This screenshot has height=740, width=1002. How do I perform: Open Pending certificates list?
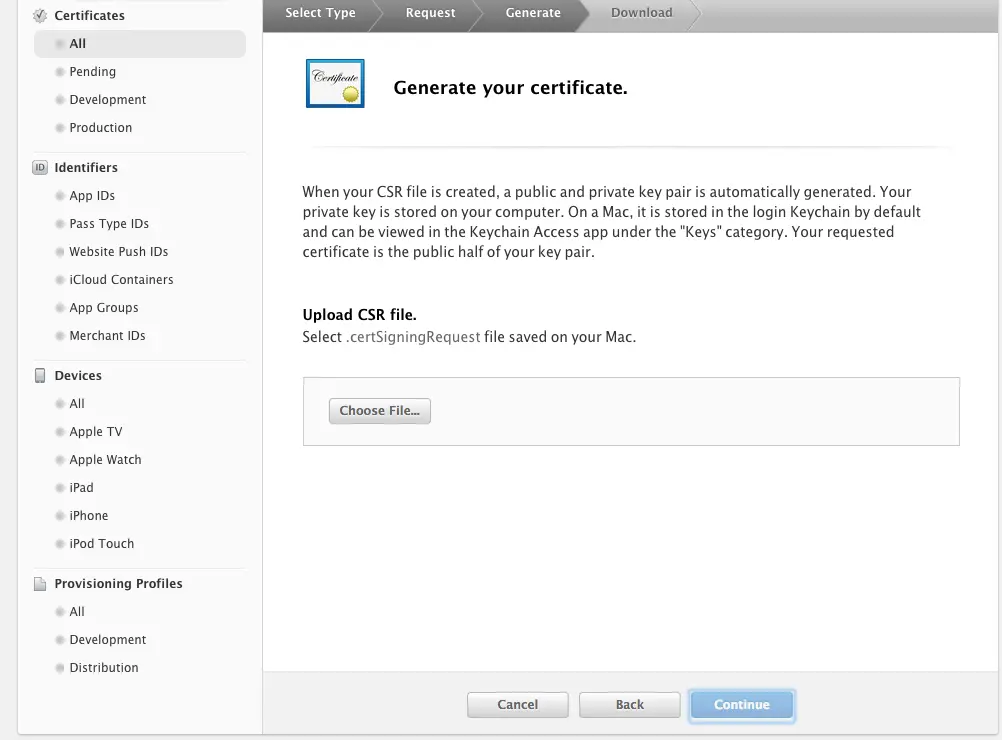(92, 72)
